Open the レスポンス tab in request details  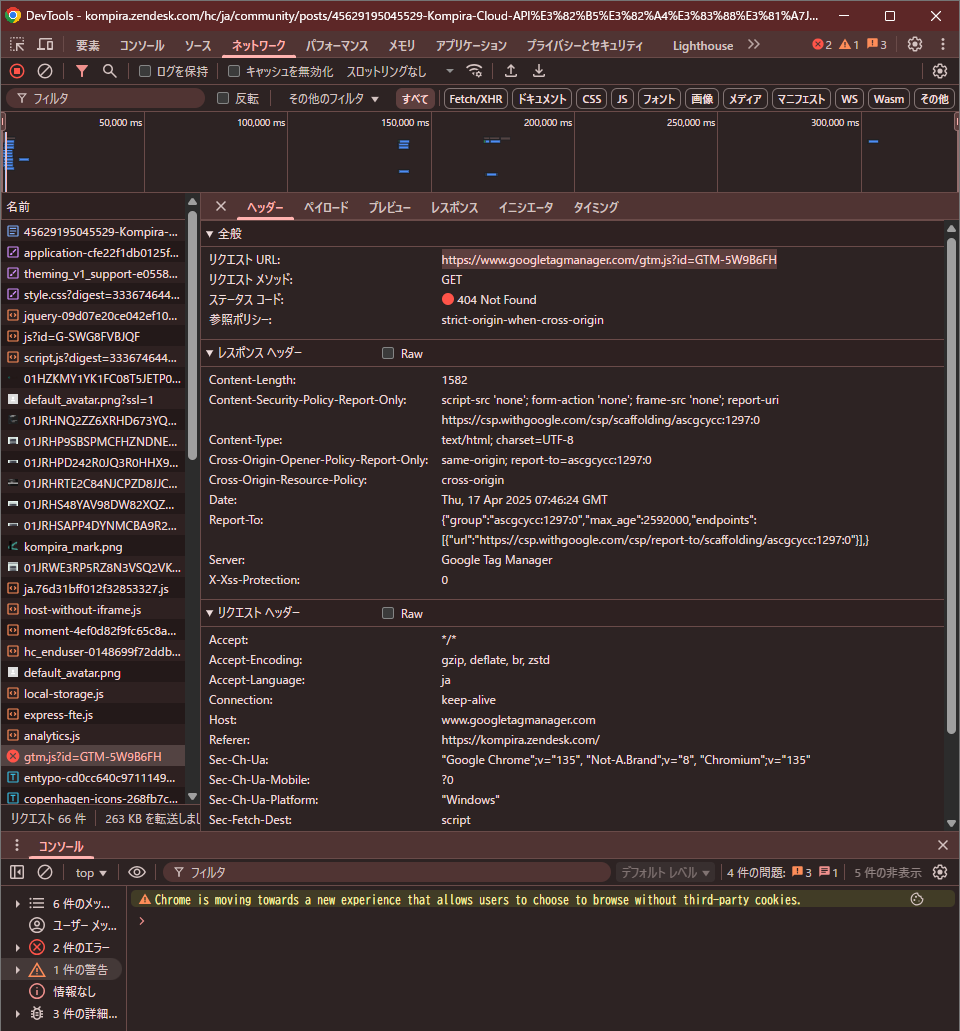pyautogui.click(x=454, y=208)
